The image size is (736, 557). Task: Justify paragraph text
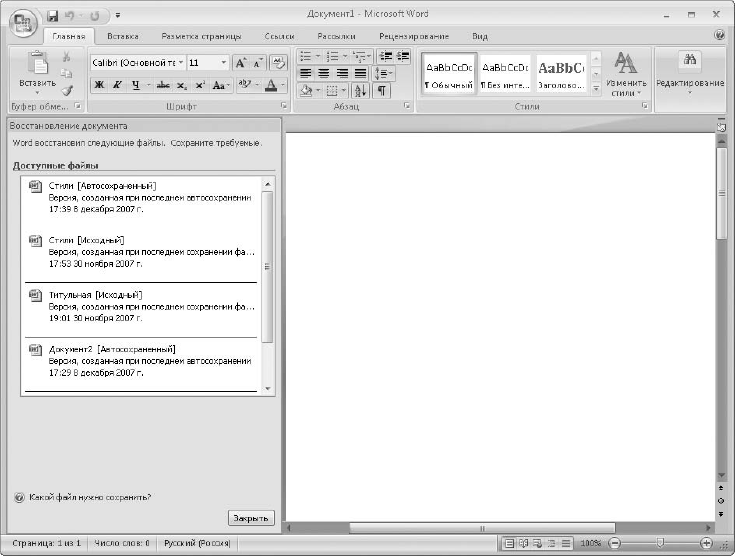click(x=360, y=74)
